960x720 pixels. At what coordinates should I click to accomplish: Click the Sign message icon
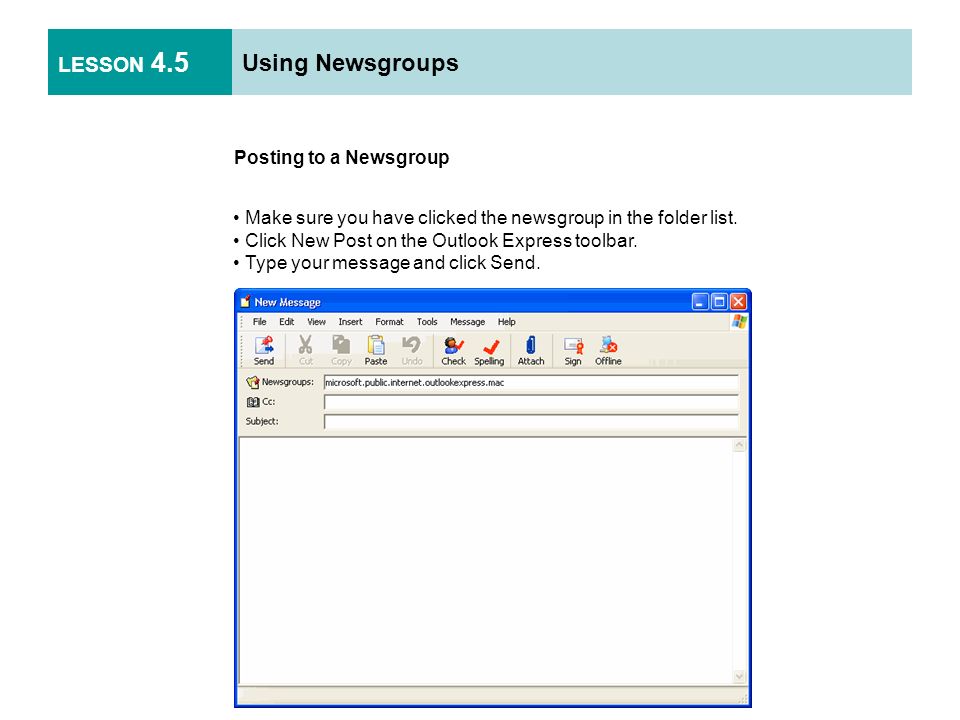(573, 350)
